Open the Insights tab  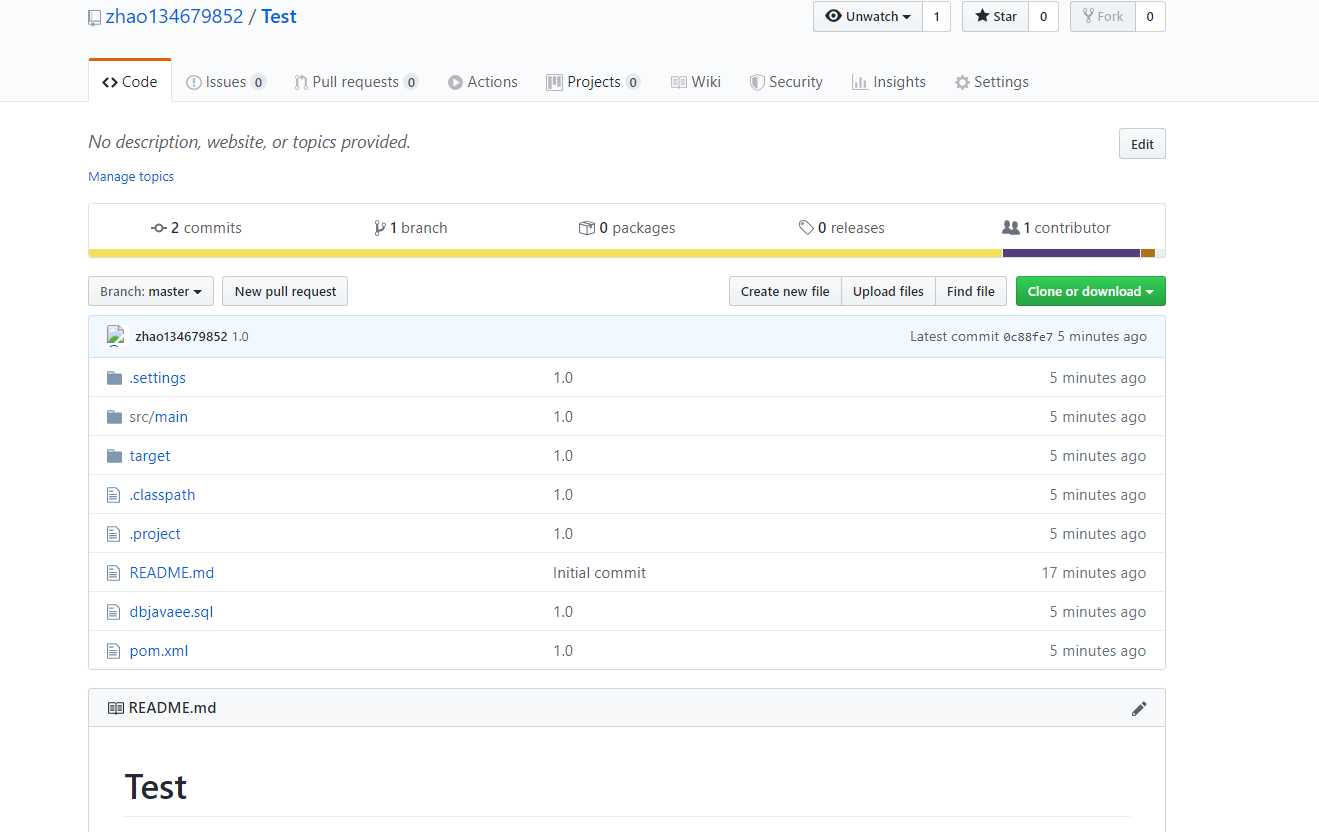(x=888, y=82)
